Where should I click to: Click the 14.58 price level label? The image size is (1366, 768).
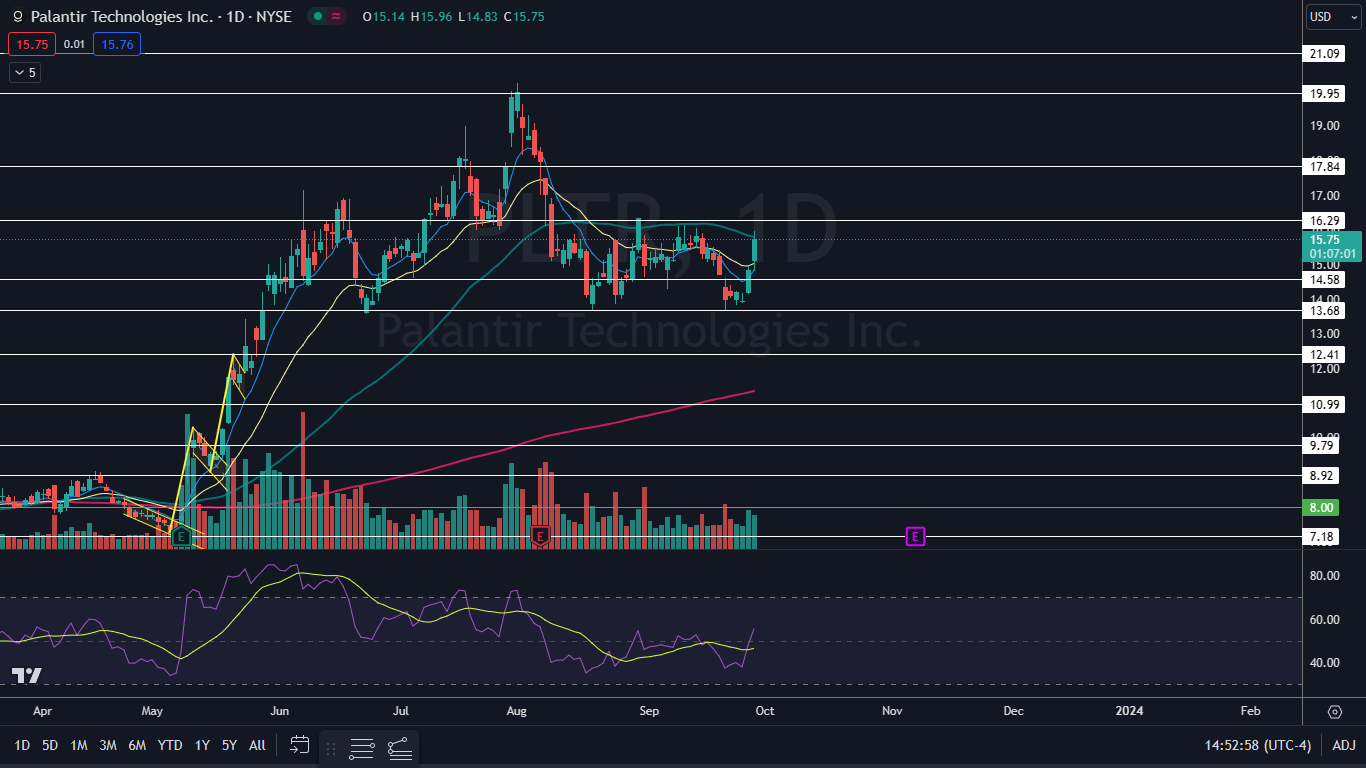tap(1324, 280)
